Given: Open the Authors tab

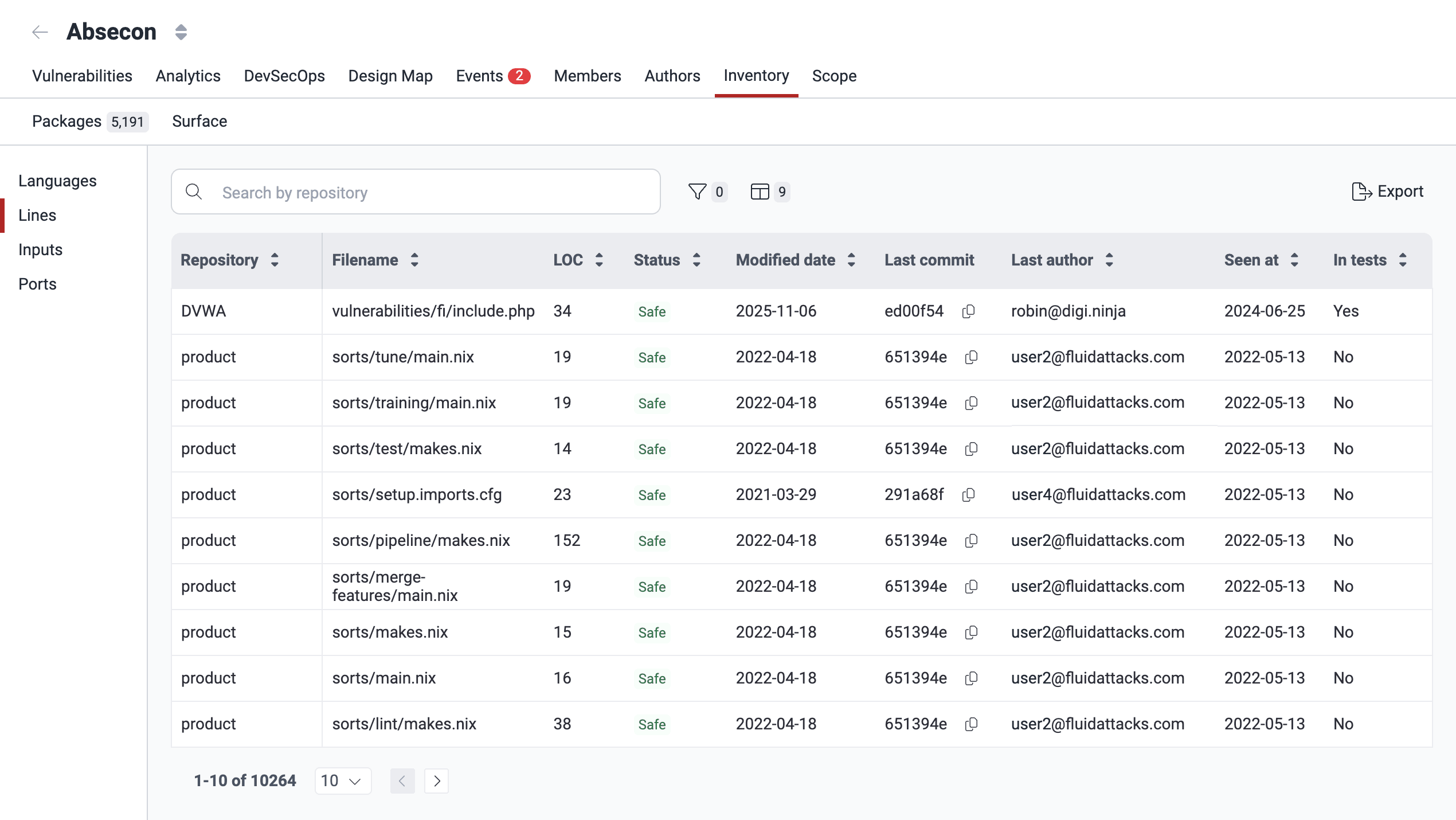Looking at the screenshot, I should tap(672, 76).
